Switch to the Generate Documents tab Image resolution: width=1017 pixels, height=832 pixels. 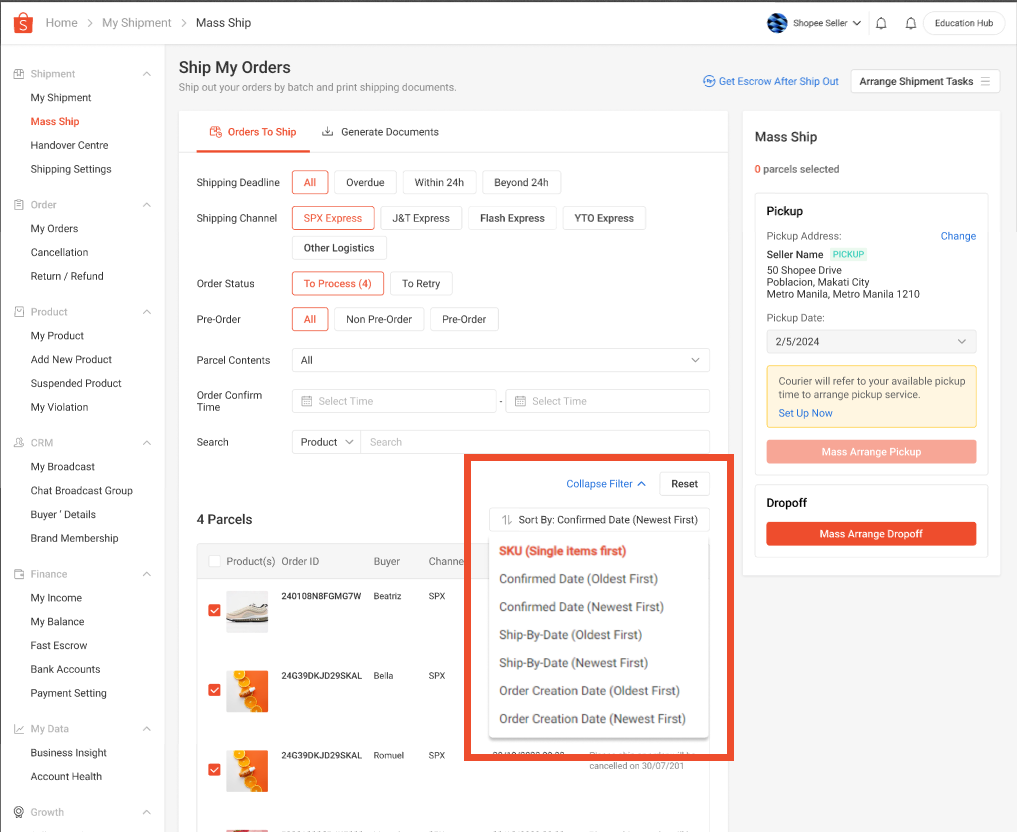click(380, 132)
